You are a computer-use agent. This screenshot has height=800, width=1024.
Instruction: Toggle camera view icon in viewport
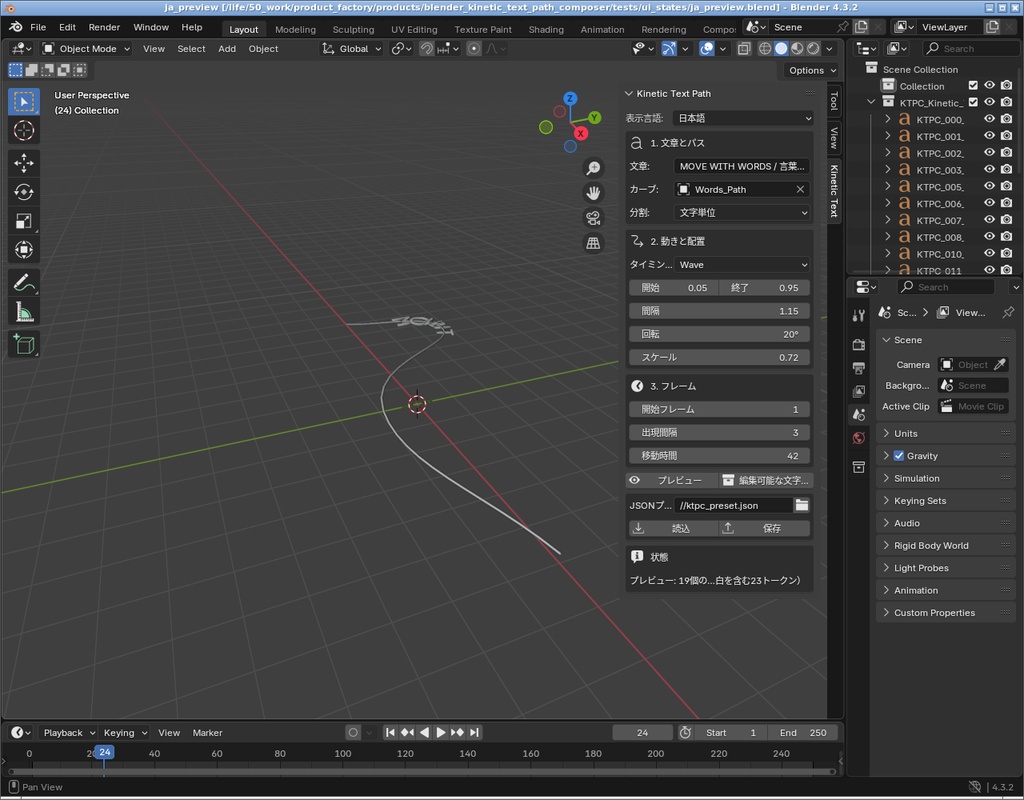[593, 218]
